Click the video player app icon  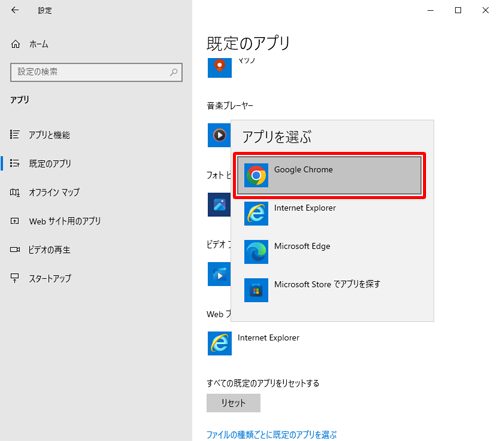point(219,274)
